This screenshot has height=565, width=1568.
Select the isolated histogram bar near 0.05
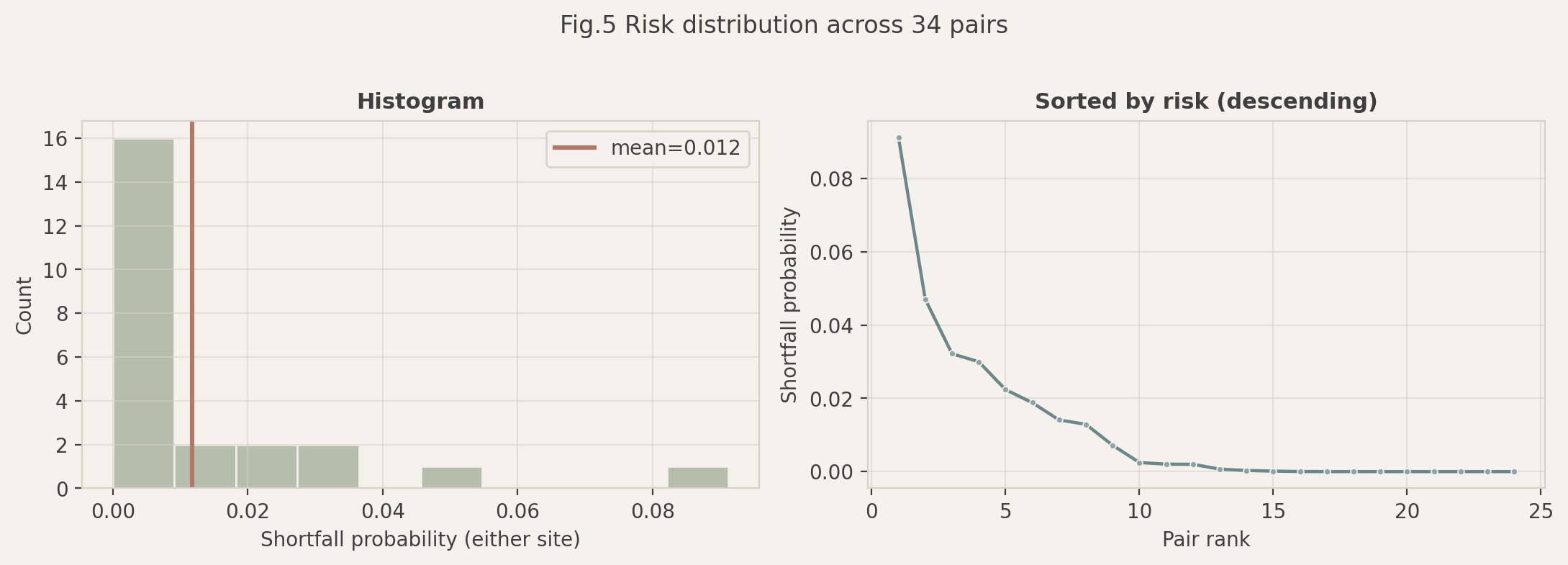(451, 478)
